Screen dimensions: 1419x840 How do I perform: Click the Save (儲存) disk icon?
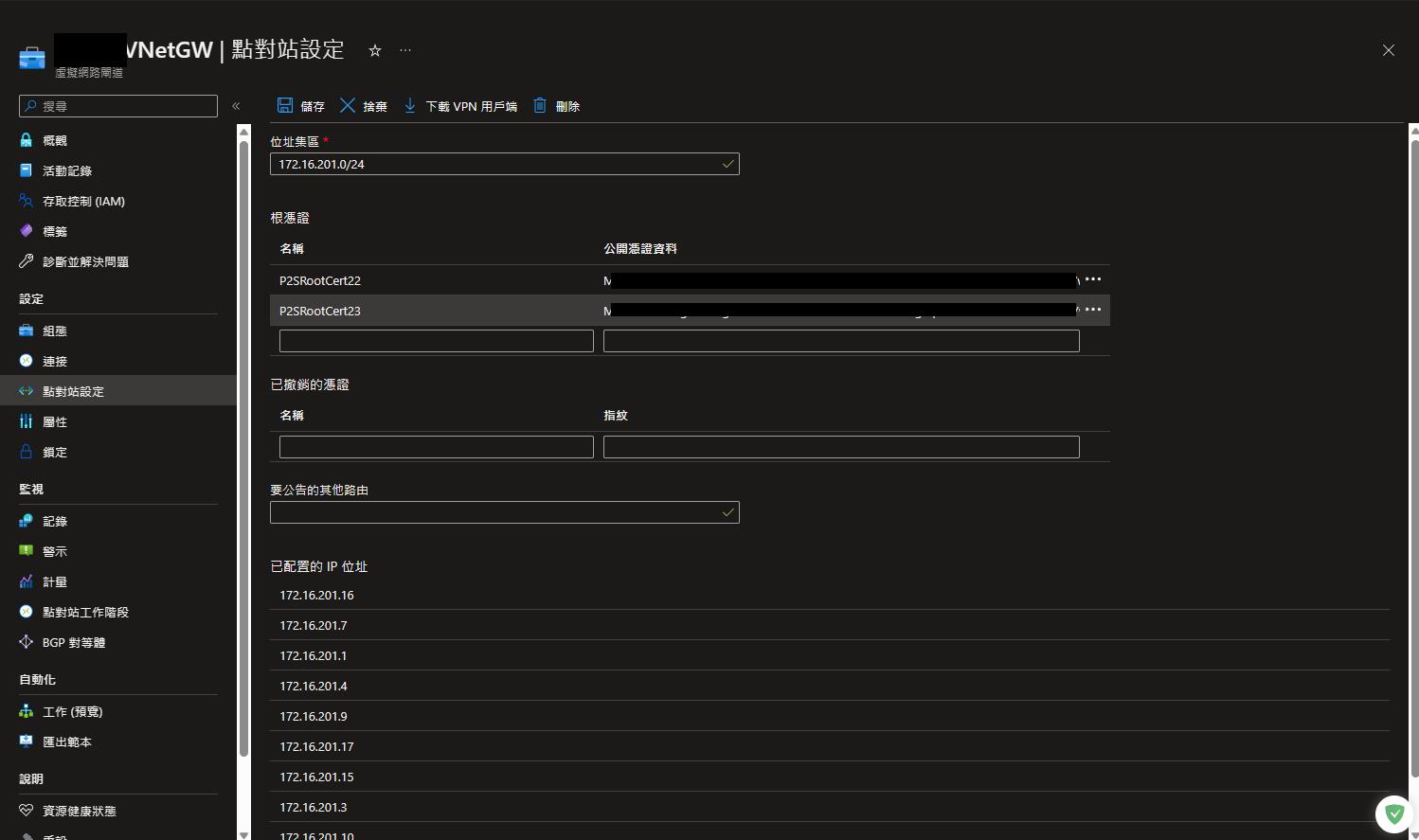point(285,105)
